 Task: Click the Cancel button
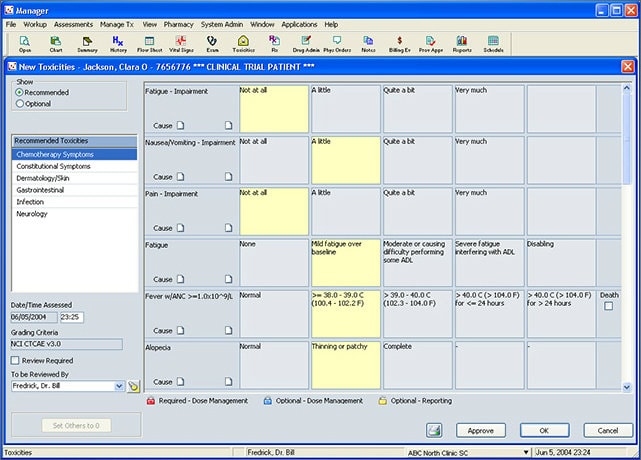(601, 430)
